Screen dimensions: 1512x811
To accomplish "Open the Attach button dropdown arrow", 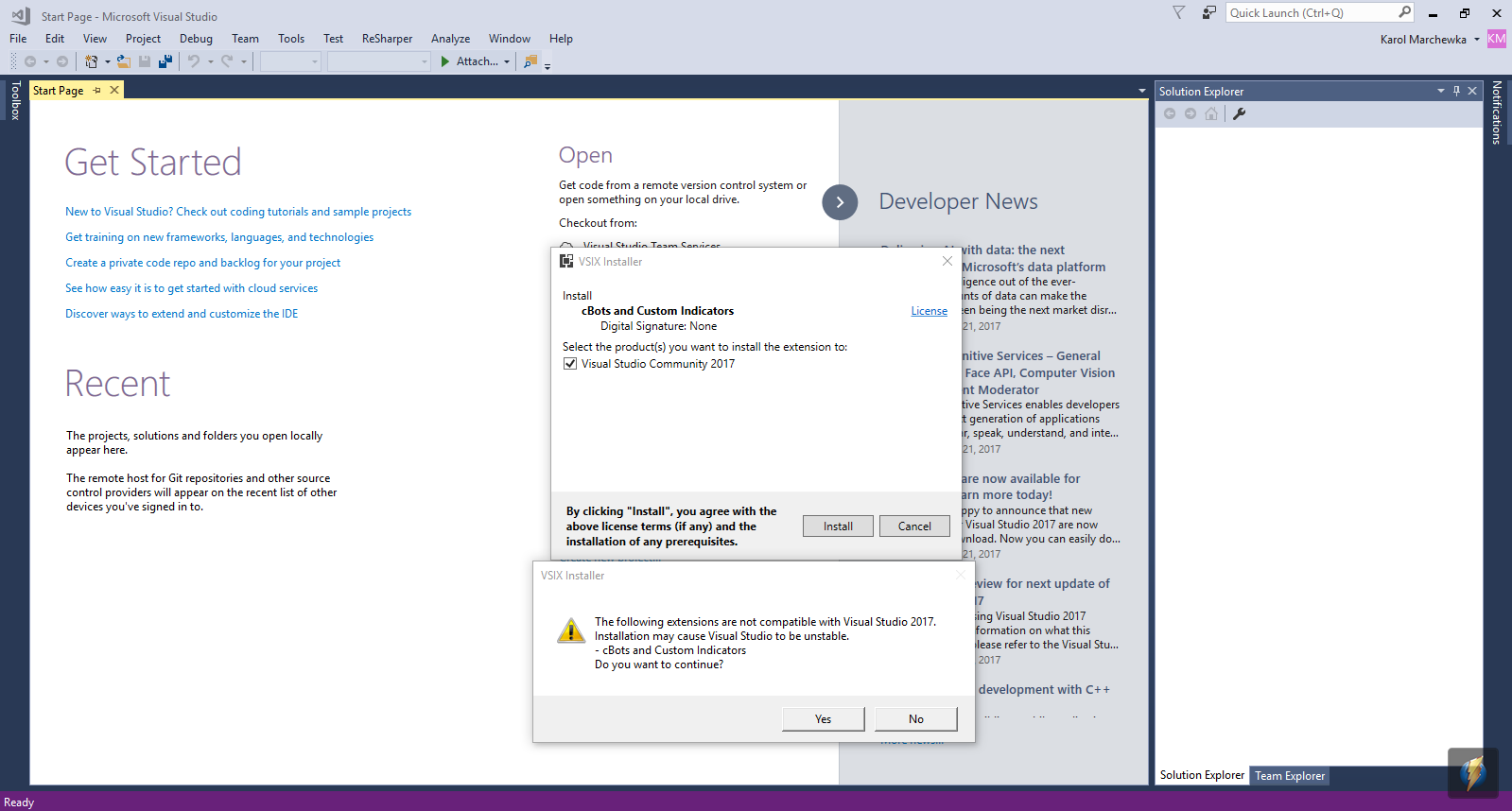I will 507,62.
